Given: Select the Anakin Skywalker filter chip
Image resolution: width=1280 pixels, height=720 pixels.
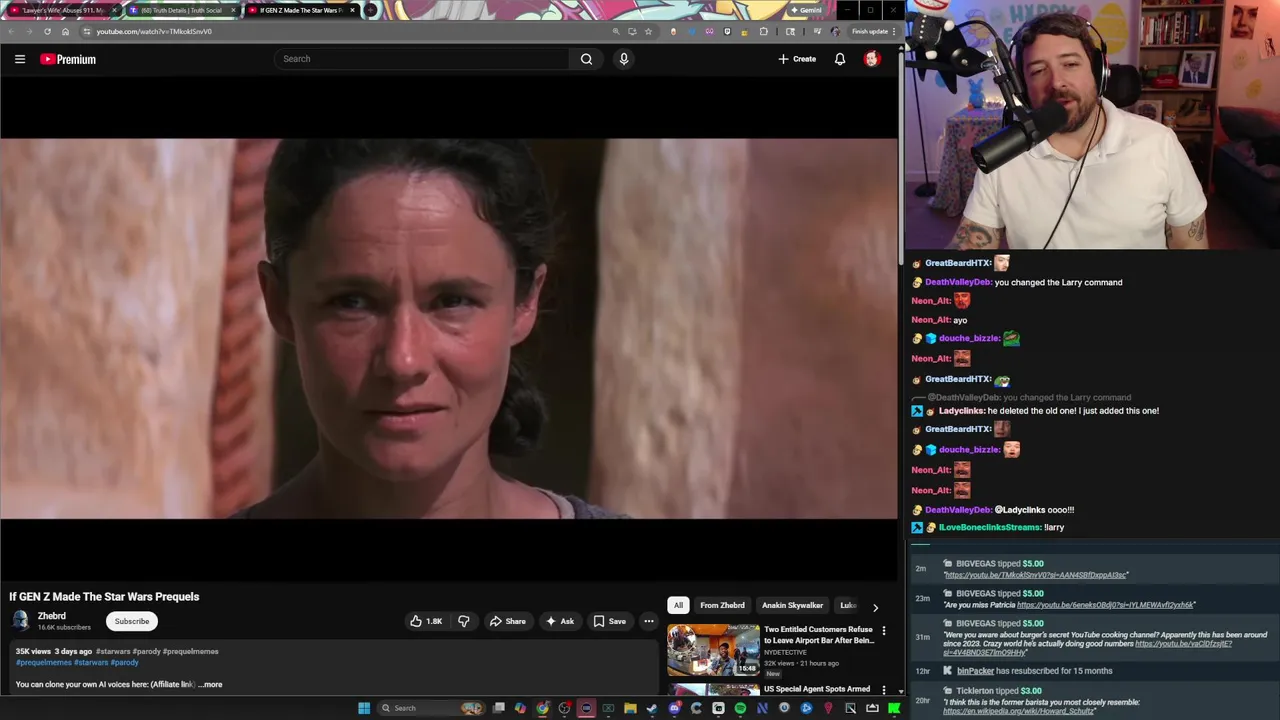Looking at the screenshot, I should [792, 605].
